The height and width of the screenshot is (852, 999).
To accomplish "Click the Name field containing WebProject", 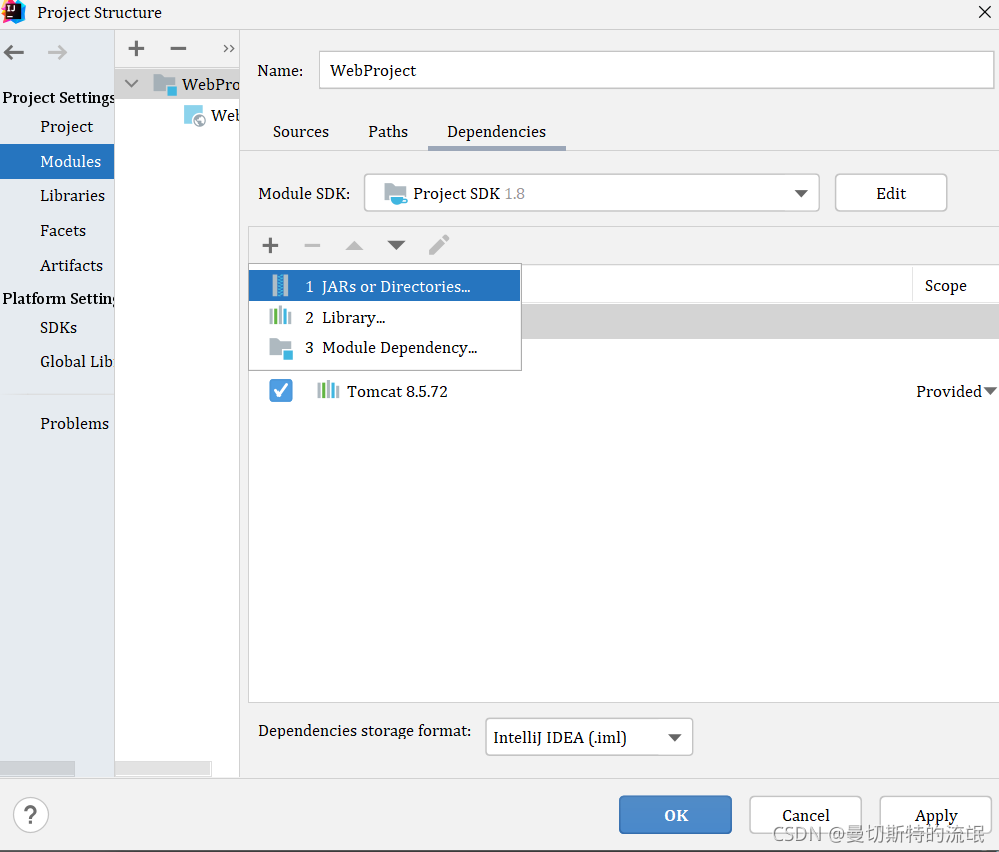I will (656, 70).
